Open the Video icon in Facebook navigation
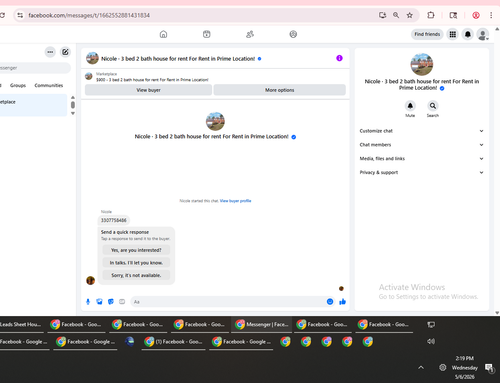This screenshot has height=383, width=500. [x=207, y=34]
